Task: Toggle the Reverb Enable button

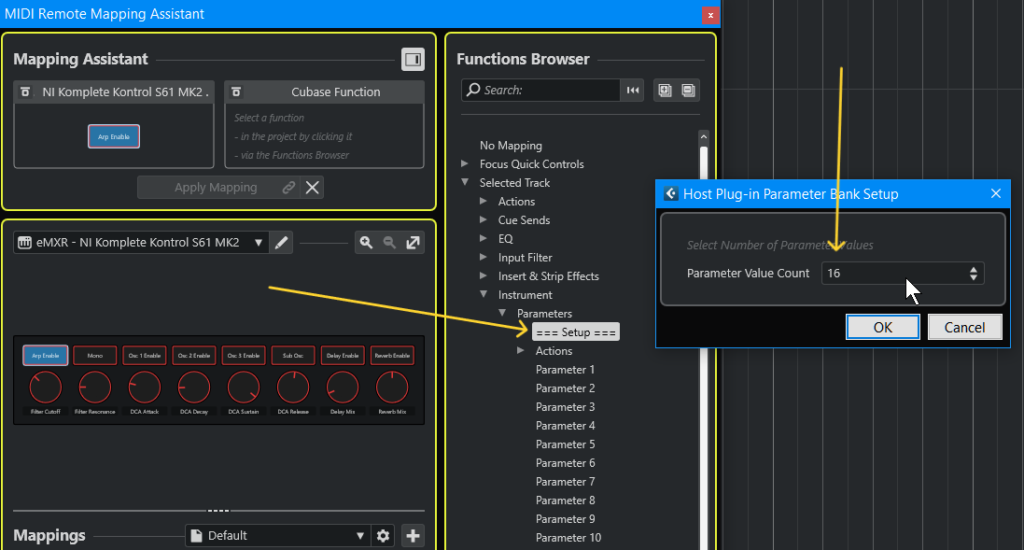Action: 392,355
